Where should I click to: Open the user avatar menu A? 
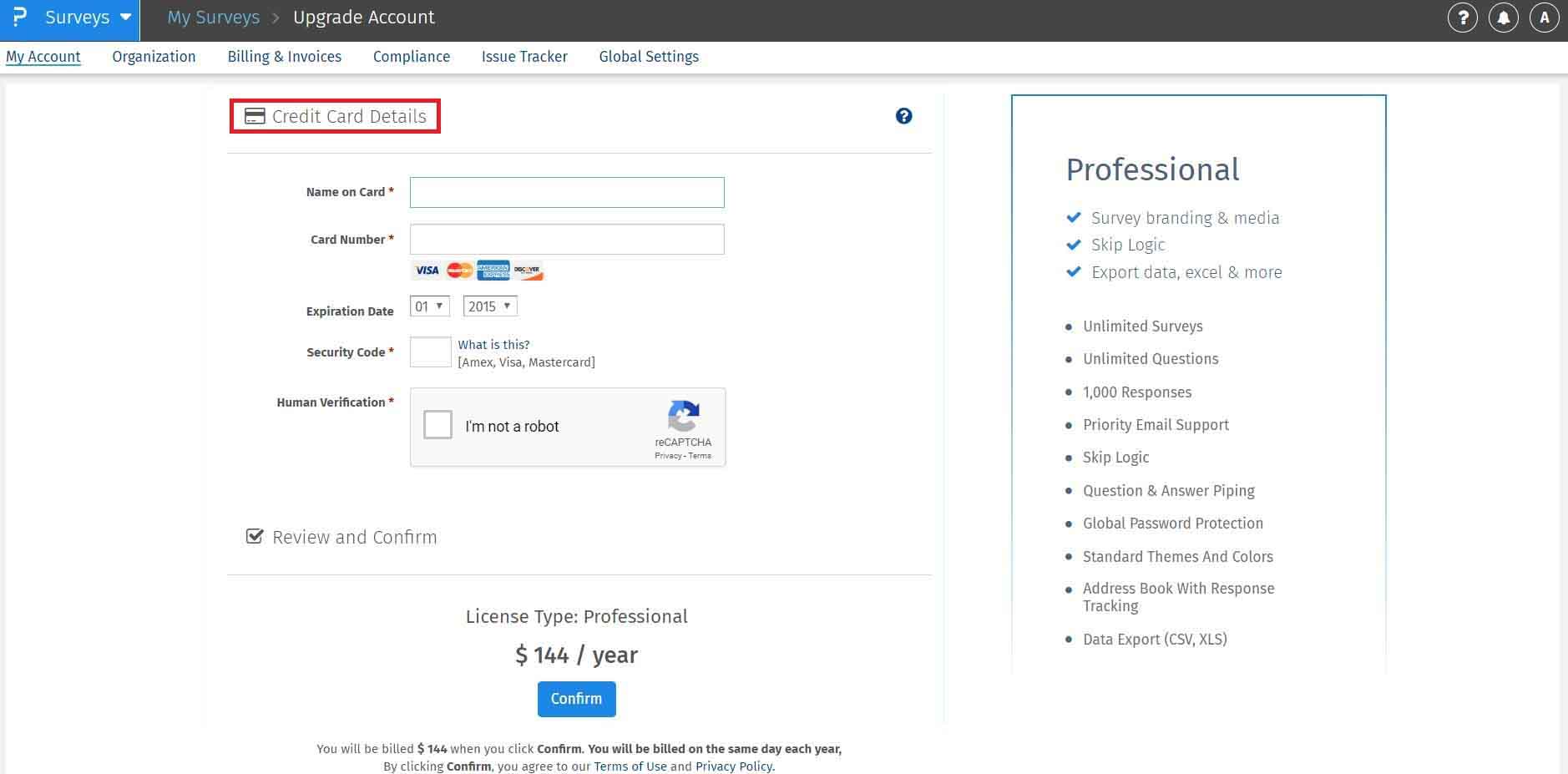(1544, 18)
